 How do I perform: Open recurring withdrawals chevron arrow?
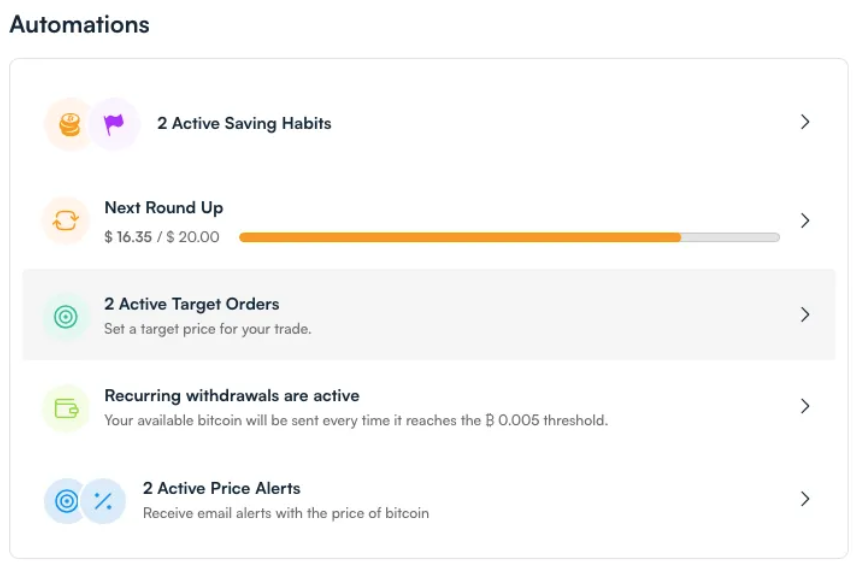point(805,406)
